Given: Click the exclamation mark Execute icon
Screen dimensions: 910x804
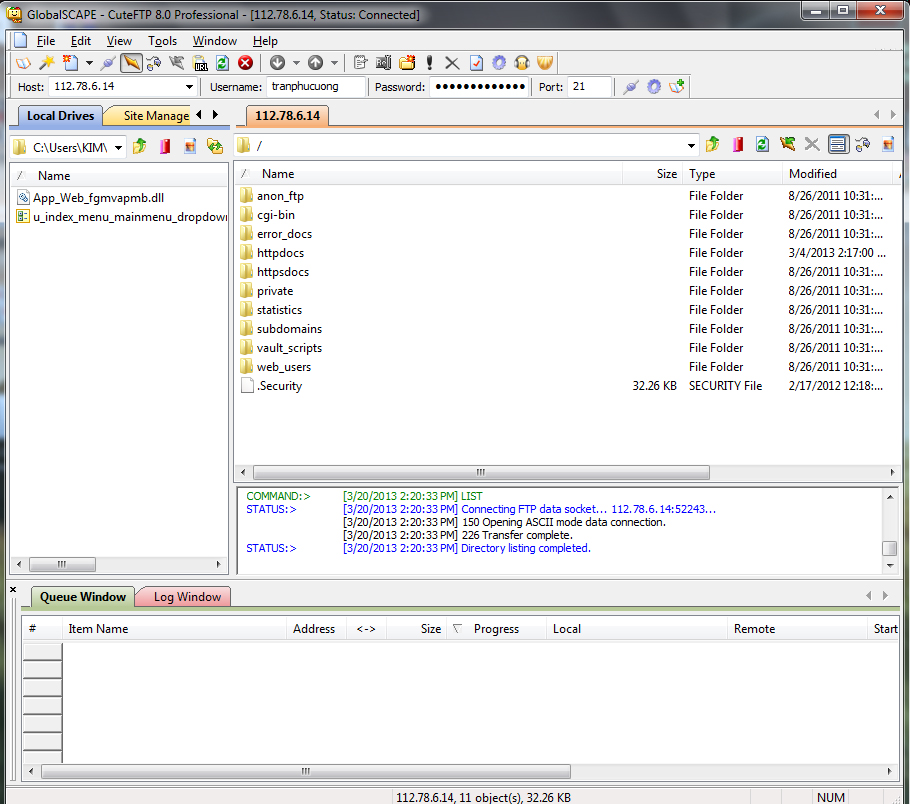Looking at the screenshot, I should click(x=429, y=63).
